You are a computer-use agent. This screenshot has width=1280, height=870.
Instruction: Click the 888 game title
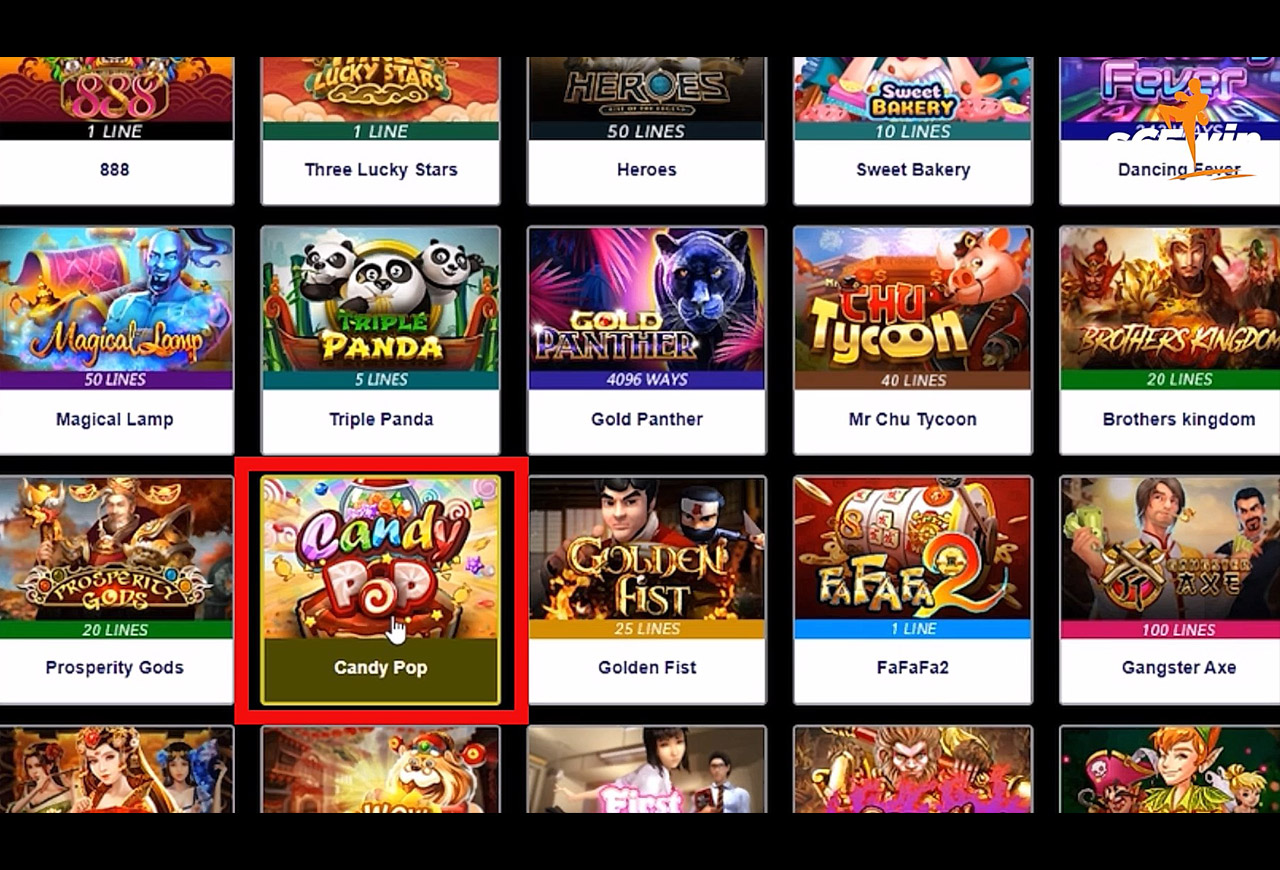[115, 170]
